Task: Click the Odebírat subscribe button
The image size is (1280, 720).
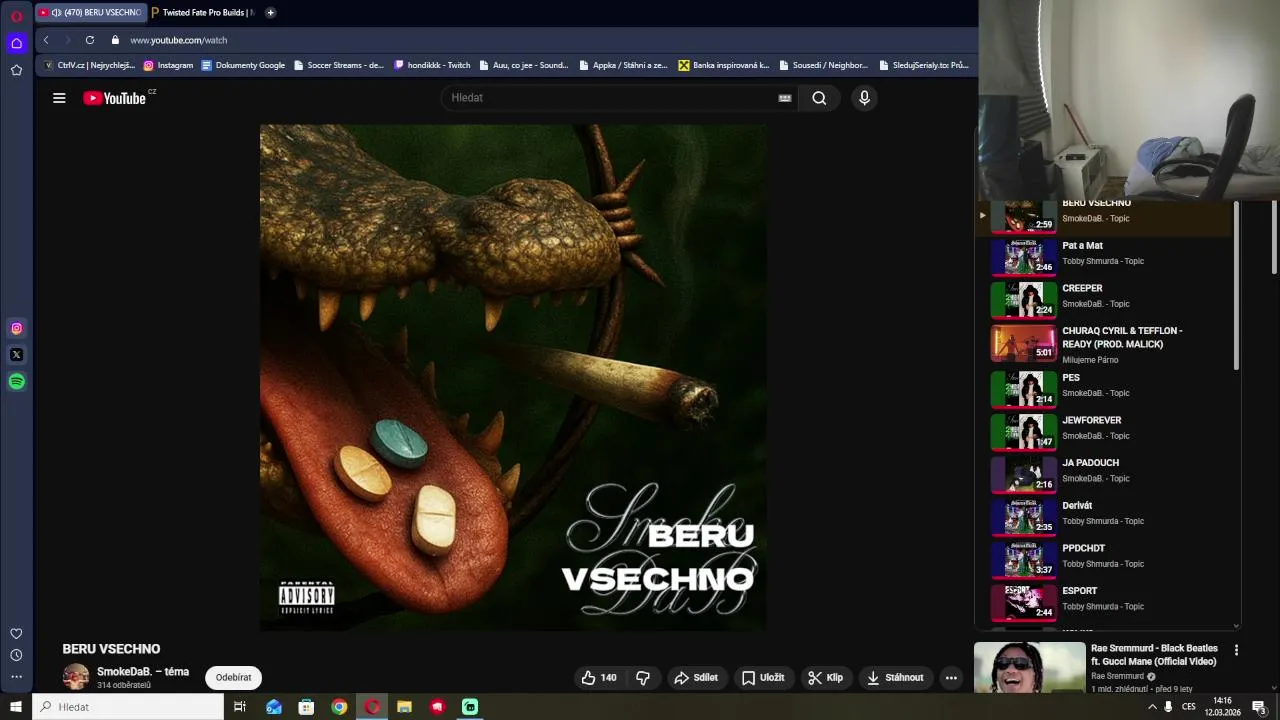Action: (233, 677)
